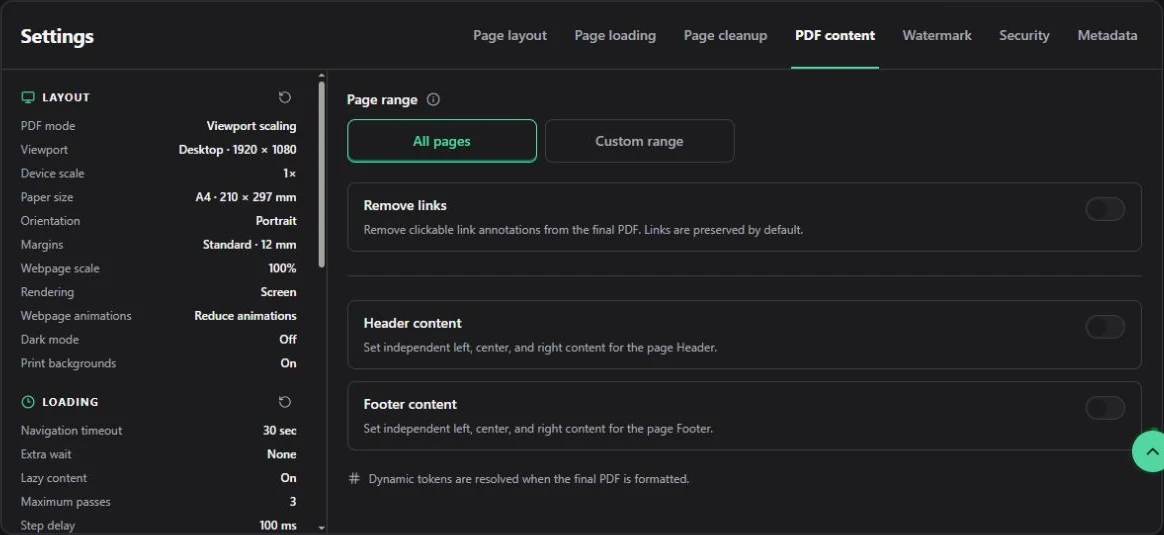1164x535 pixels.
Task: Open the Metadata tab
Action: (x=1108, y=36)
